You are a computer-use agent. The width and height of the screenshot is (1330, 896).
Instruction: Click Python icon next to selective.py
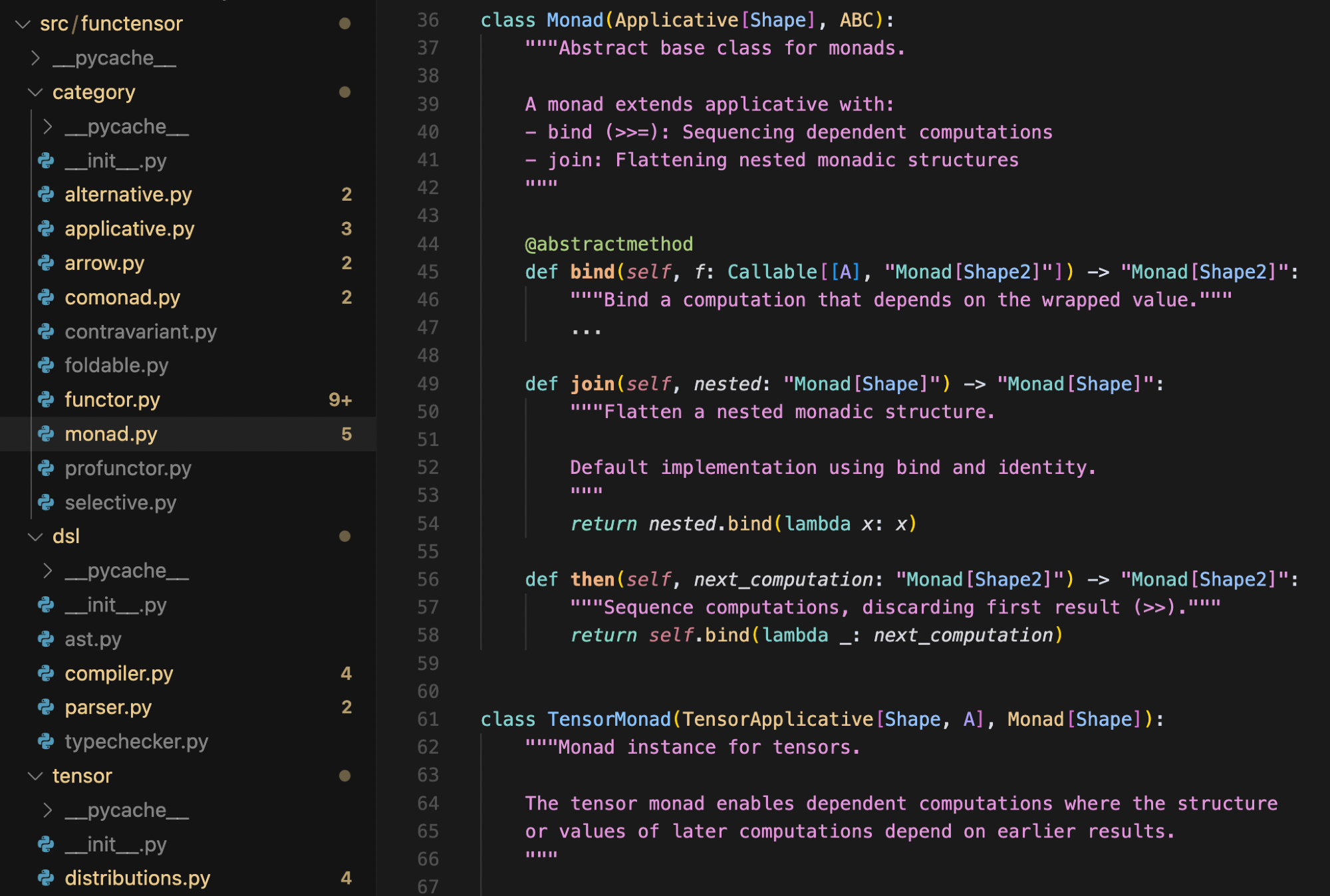pos(46,503)
